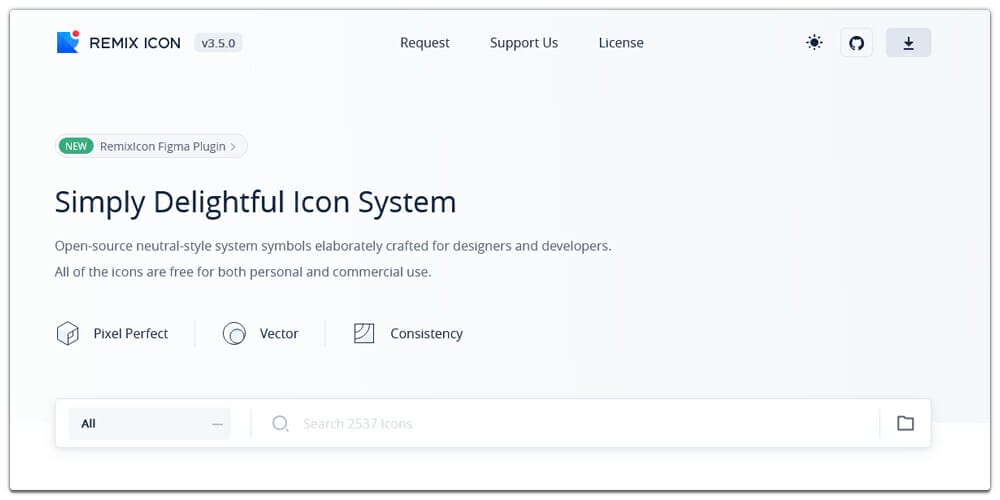
Task: Open the folder icon in search bar
Action: pyautogui.click(x=905, y=423)
